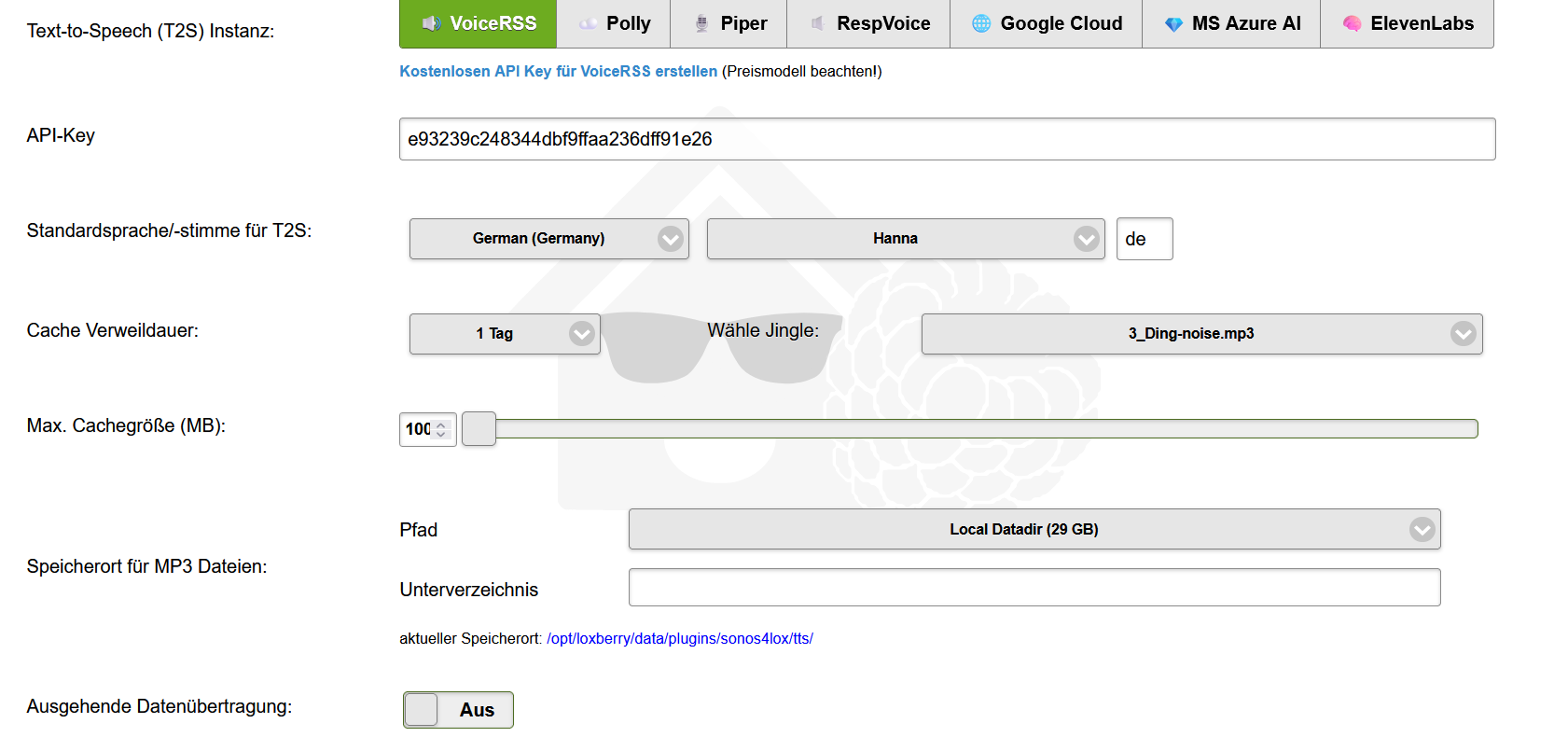Click the 'Max. Cachegröße (MB):' label

point(126,425)
